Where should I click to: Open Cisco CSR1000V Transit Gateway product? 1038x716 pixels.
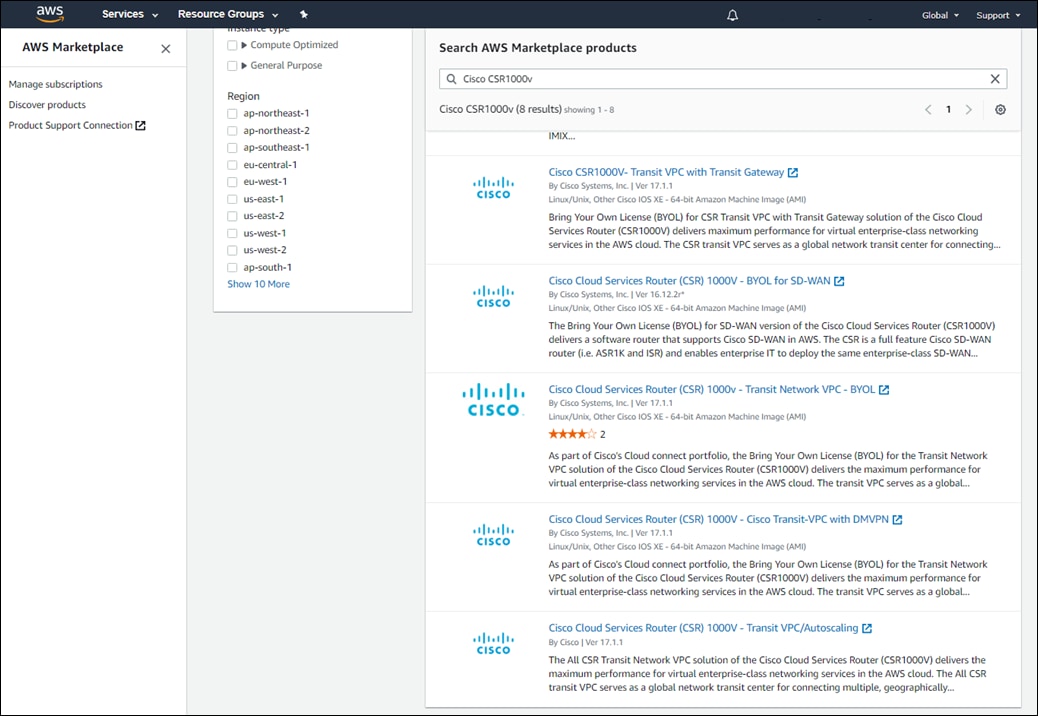(x=666, y=172)
